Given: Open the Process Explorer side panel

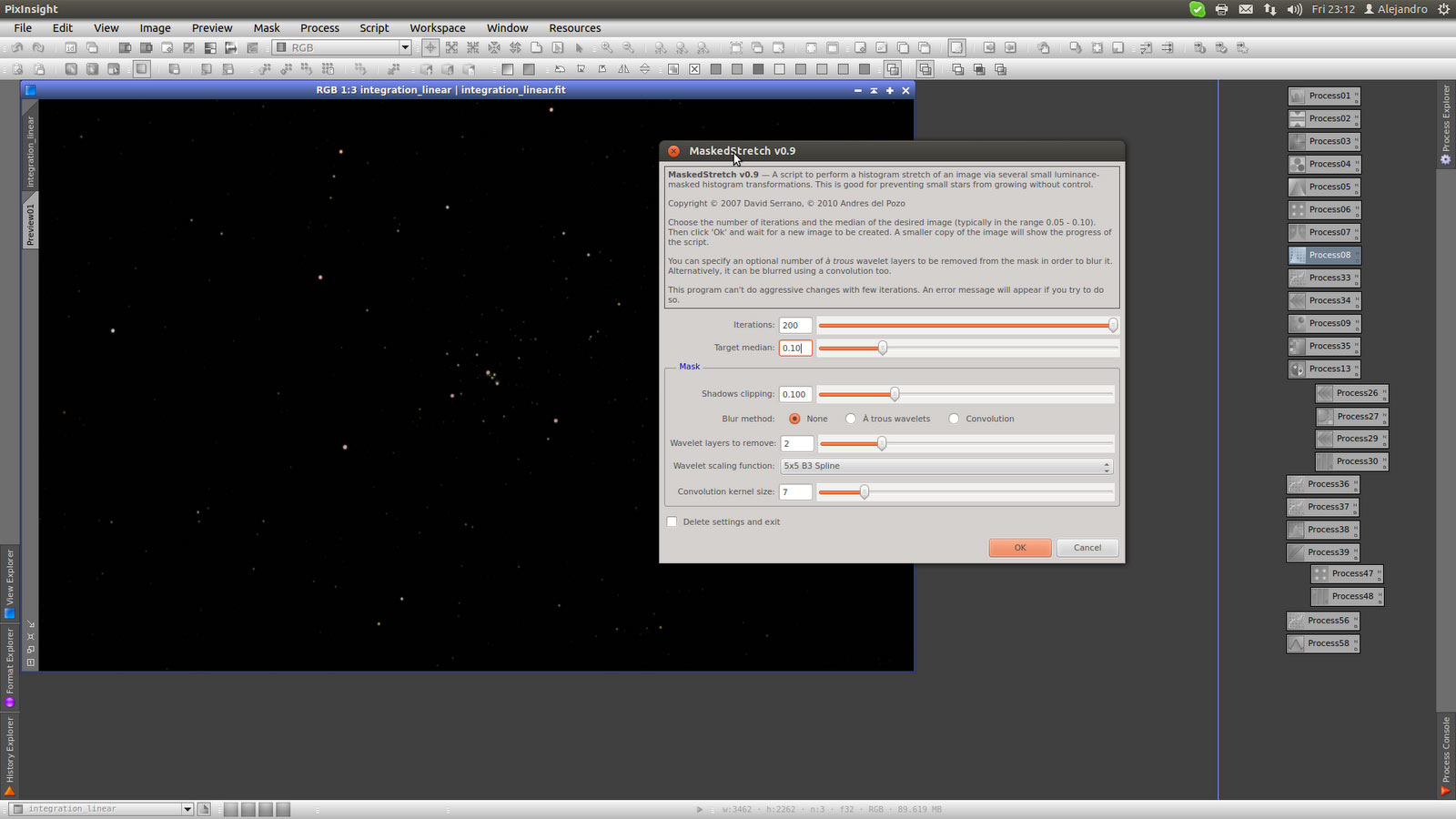Looking at the screenshot, I should (1445, 124).
